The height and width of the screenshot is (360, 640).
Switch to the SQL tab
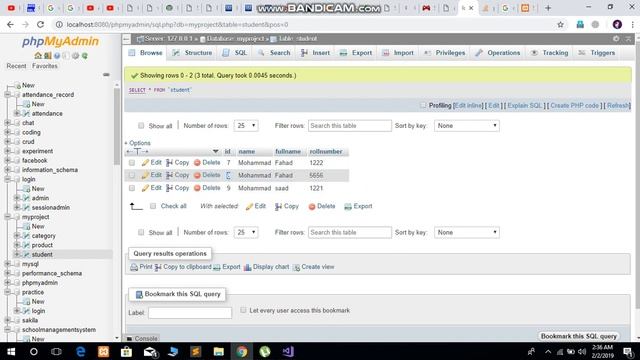click(x=235, y=53)
